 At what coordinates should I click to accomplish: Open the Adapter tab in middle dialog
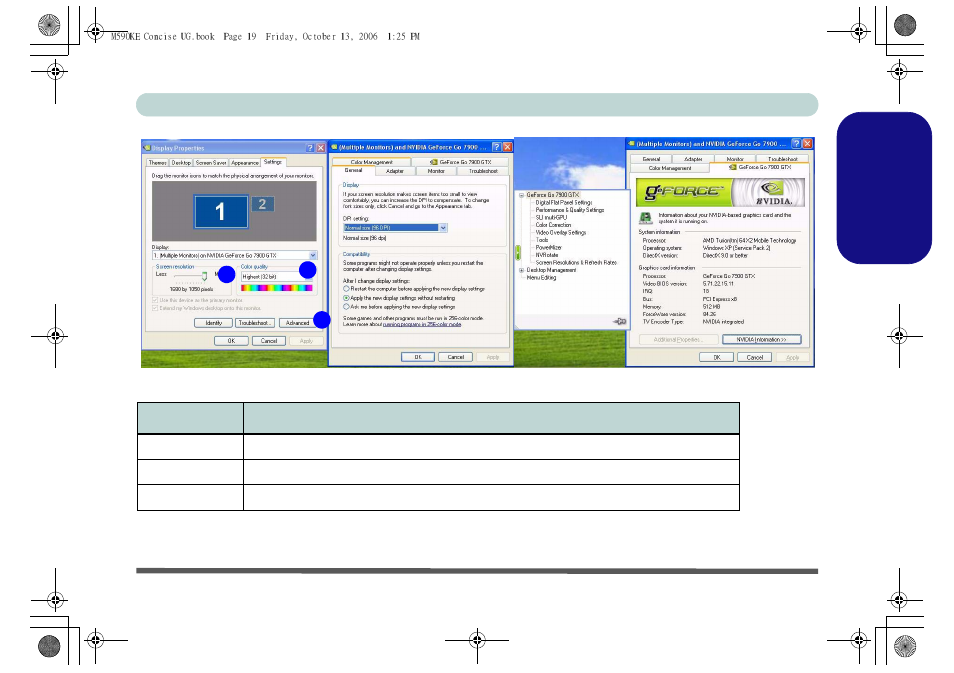point(395,171)
